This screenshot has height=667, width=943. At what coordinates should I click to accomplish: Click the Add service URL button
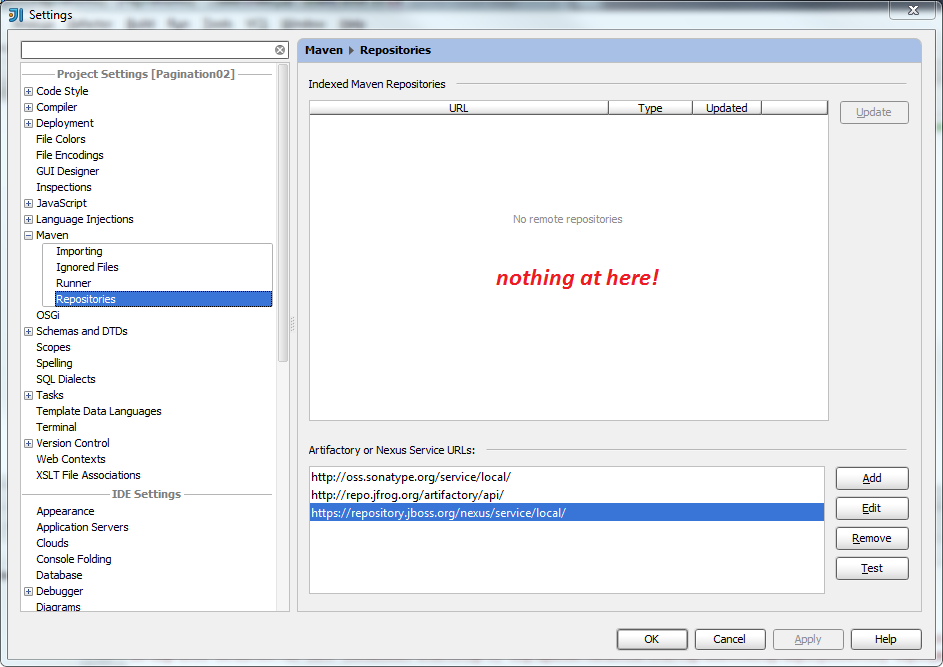point(872,478)
